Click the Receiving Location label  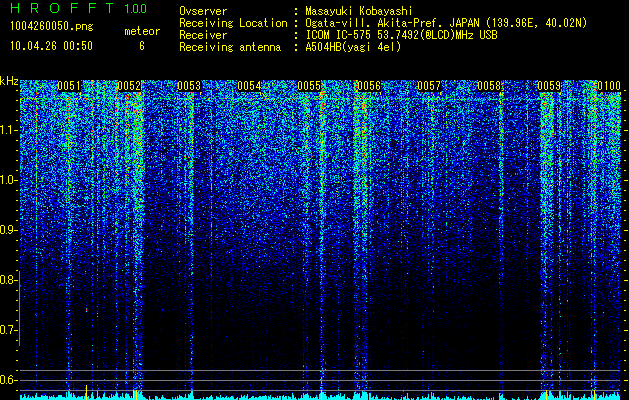233,23
